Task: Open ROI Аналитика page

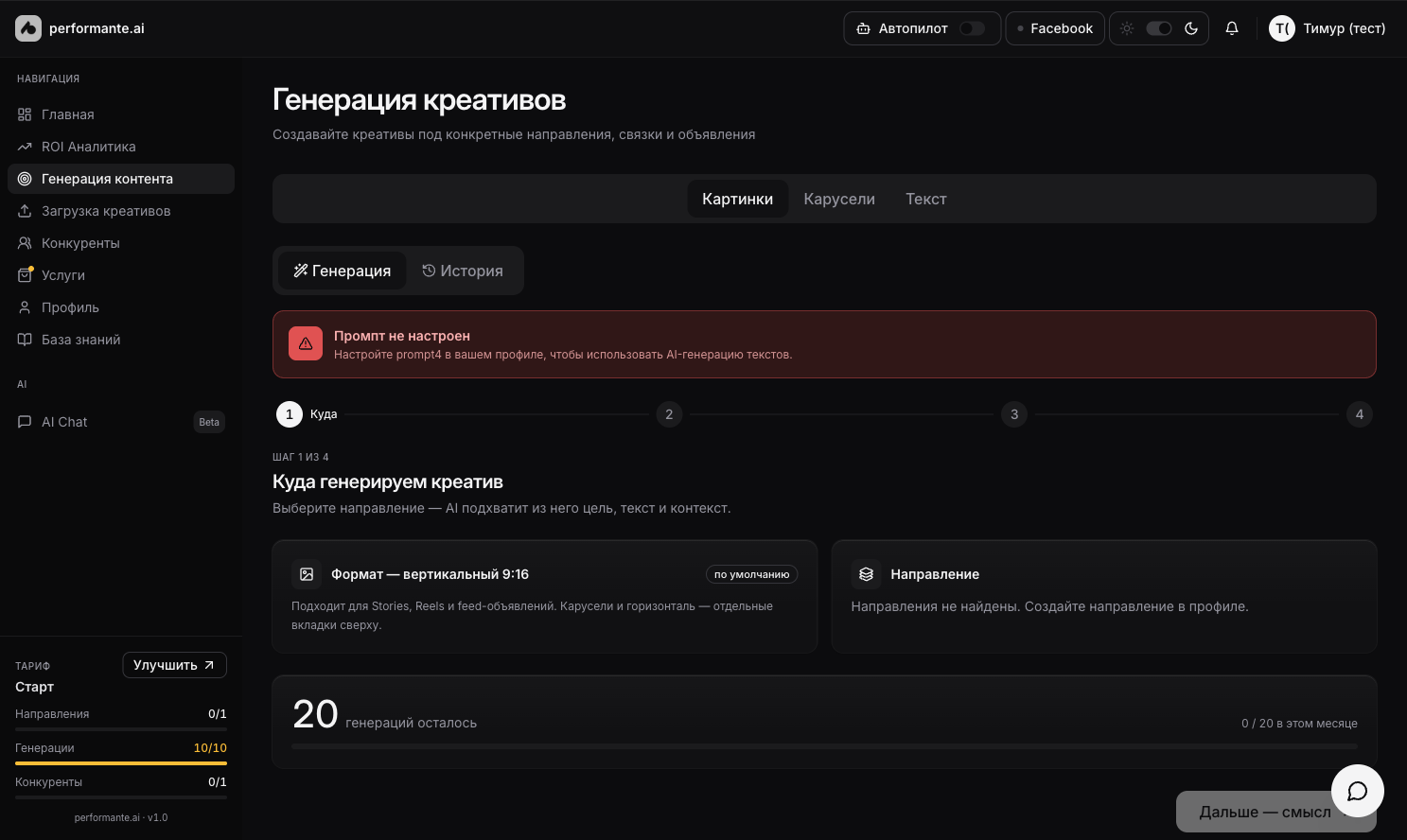Action: click(121, 147)
